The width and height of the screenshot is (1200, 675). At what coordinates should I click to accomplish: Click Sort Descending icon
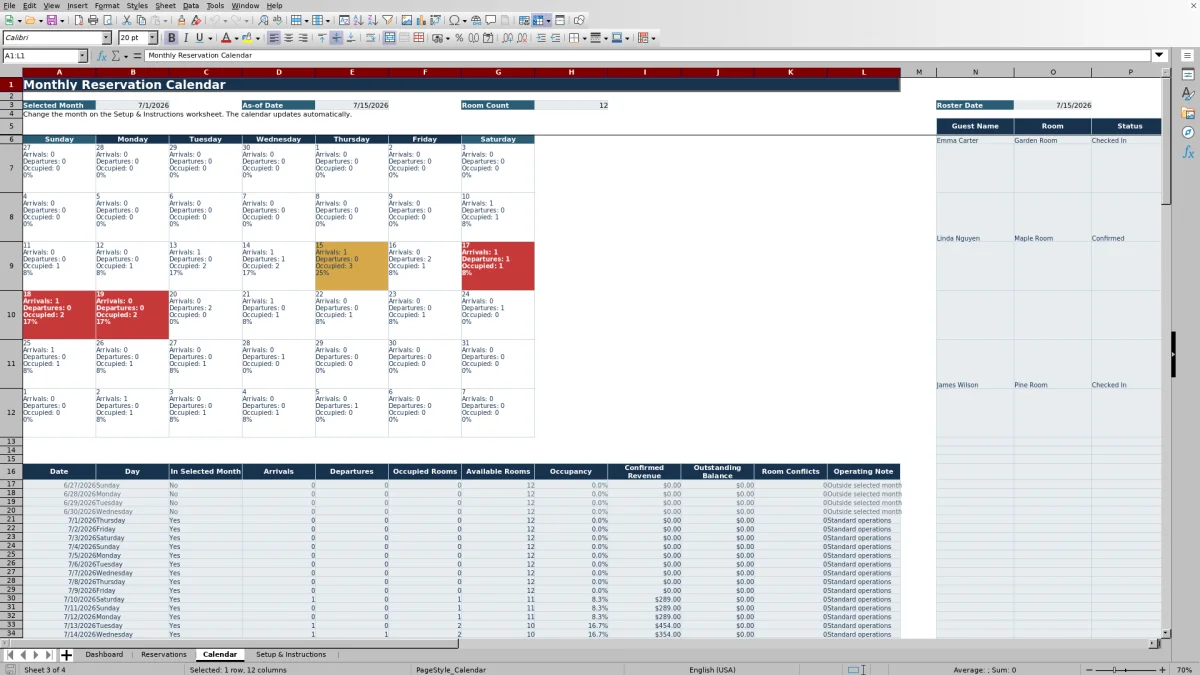click(x=372, y=20)
